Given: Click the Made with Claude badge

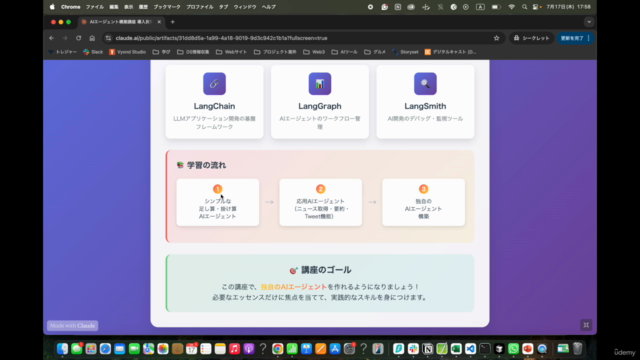Looking at the screenshot, I should (x=73, y=325).
